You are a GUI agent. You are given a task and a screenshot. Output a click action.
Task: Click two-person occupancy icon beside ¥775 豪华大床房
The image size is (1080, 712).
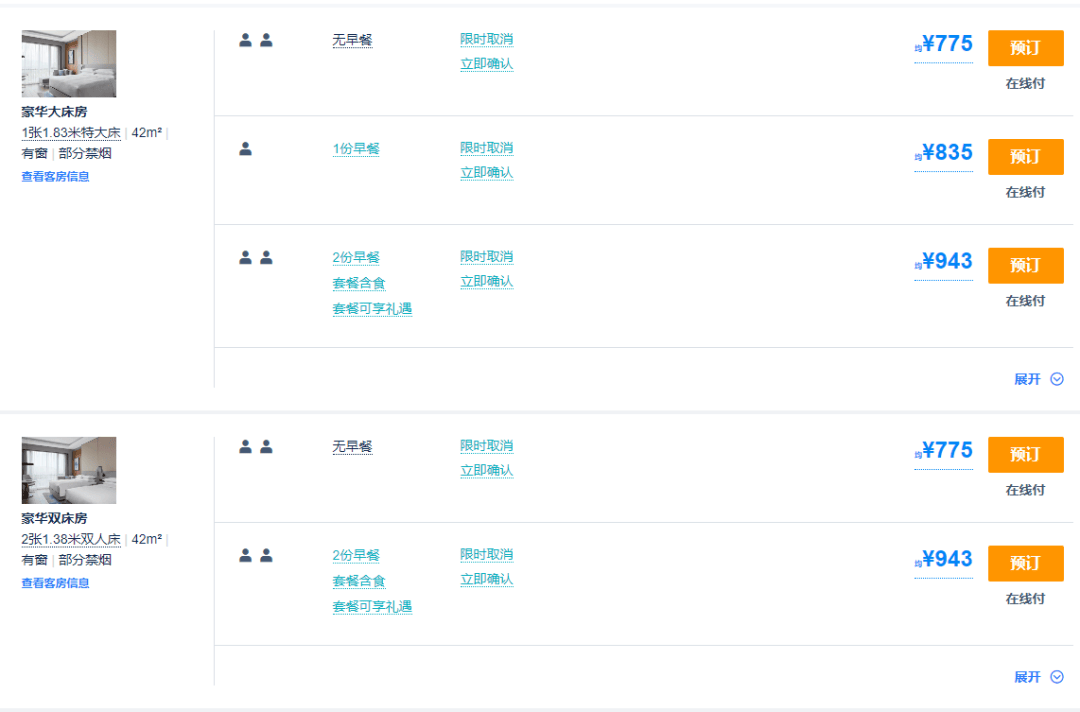coord(256,41)
